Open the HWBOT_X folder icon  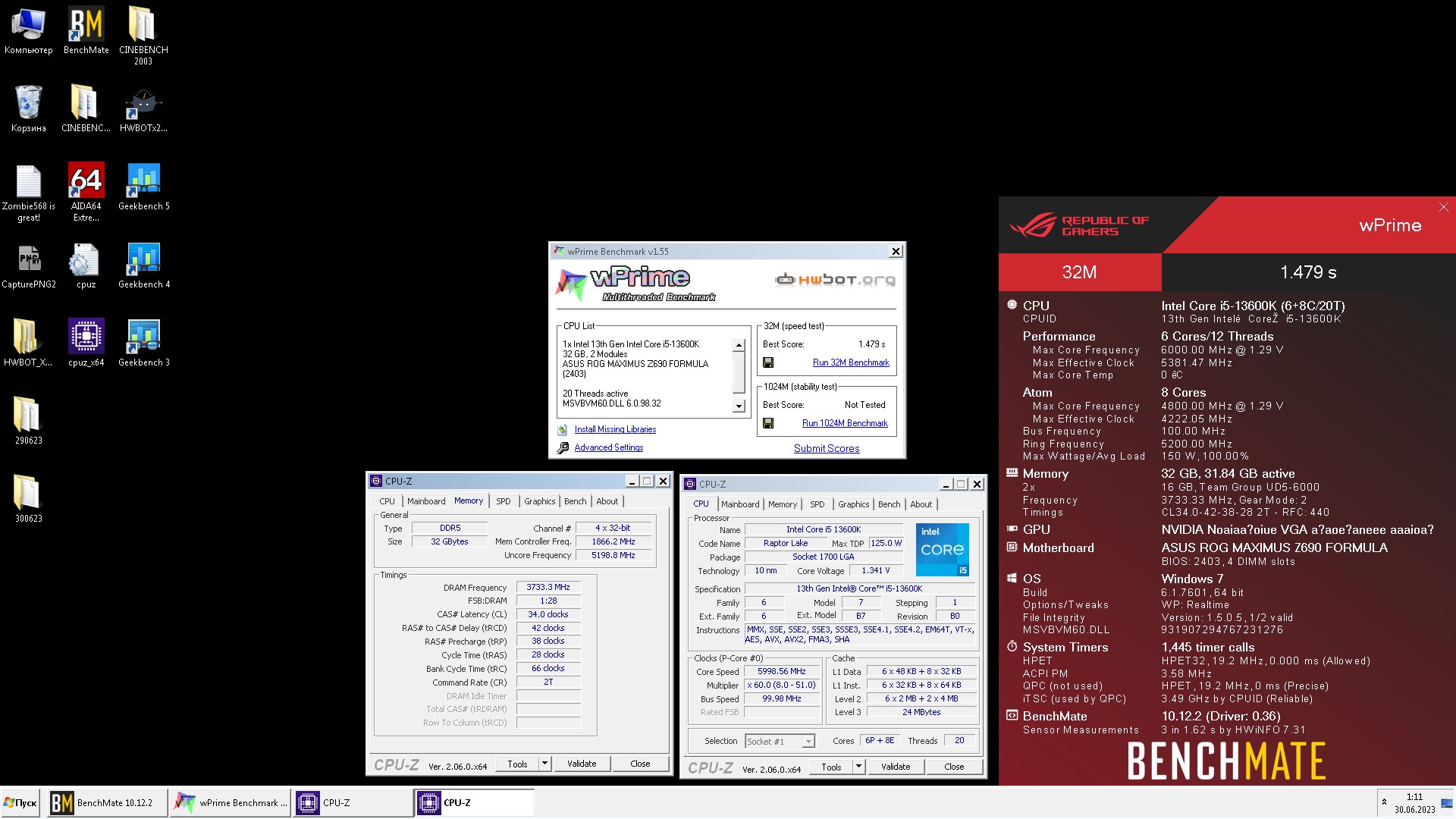[x=28, y=343]
